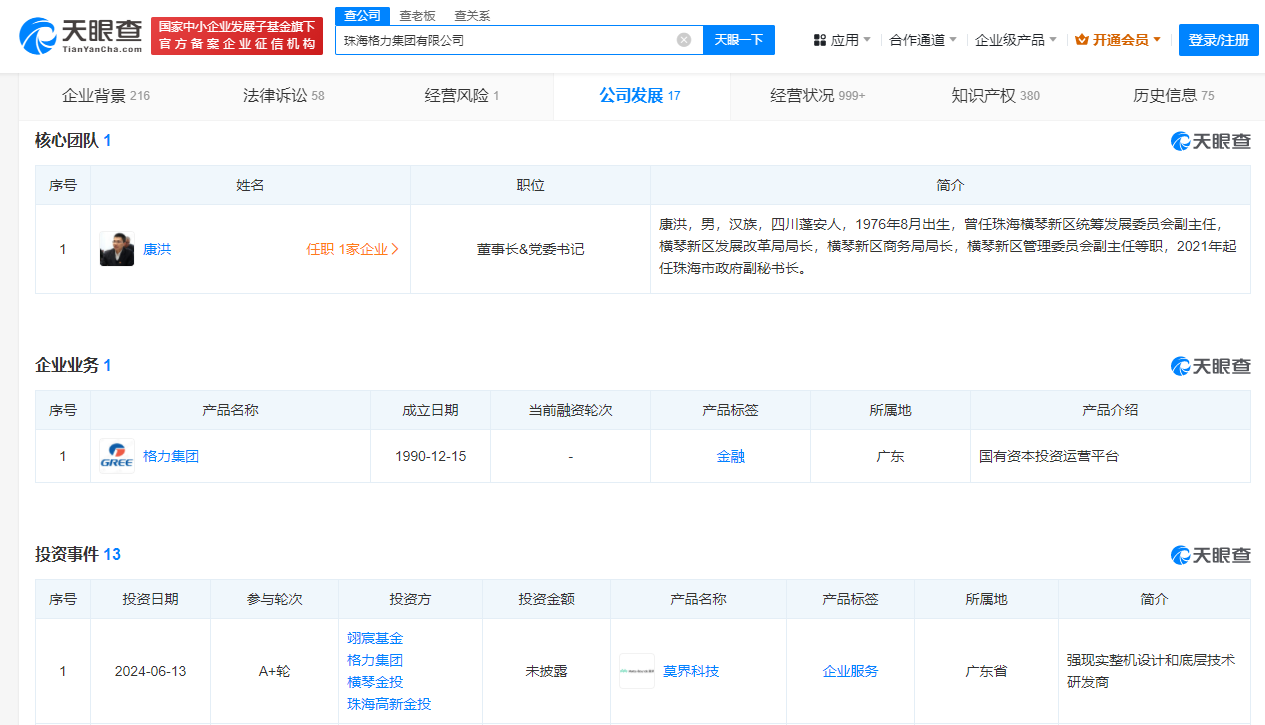Image resolution: width=1265 pixels, height=725 pixels.
Task: Open the 珠海高新金投 investor link
Action: coord(389,704)
